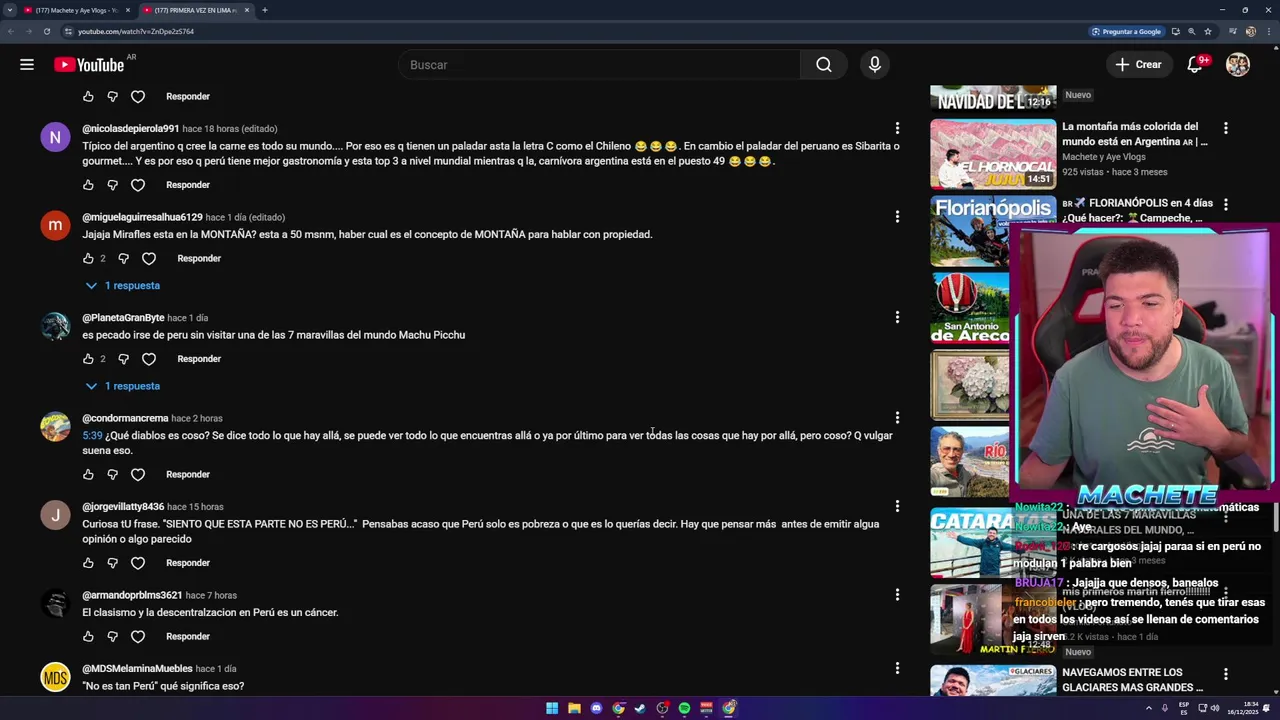Show hidden system tray icons chevron
The width and height of the screenshot is (1280, 720).
tap(1150, 708)
